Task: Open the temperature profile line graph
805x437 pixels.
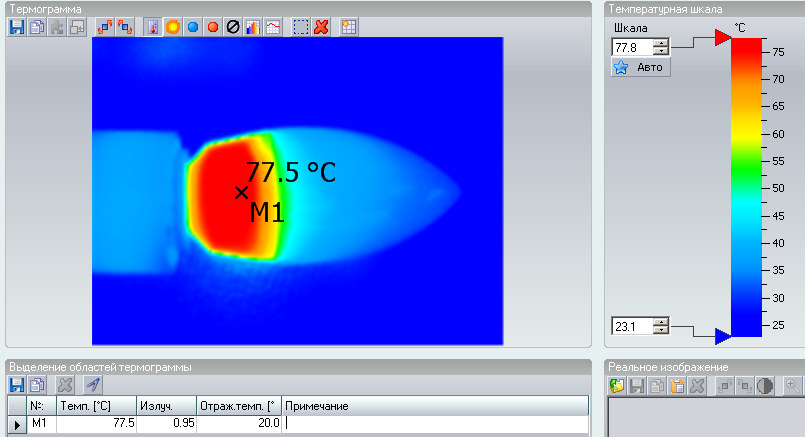Action: 273,27
